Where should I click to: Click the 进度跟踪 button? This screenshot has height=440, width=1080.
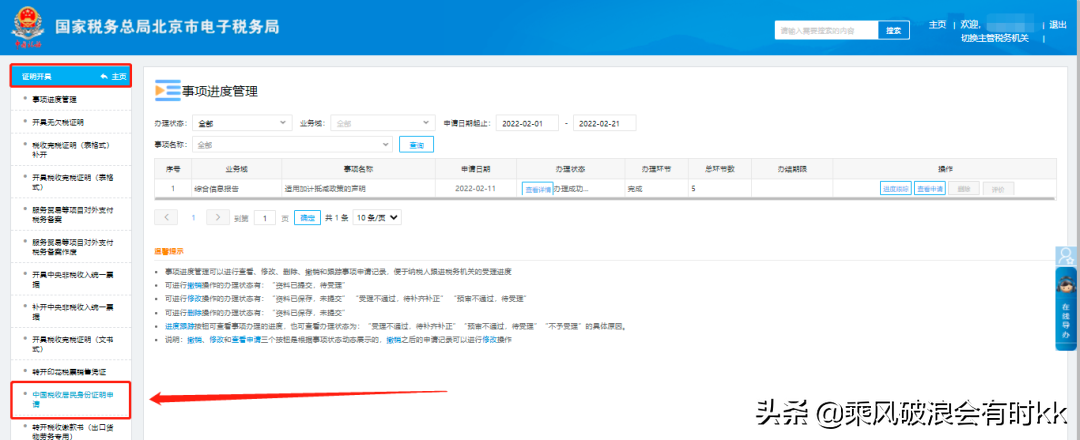point(895,189)
